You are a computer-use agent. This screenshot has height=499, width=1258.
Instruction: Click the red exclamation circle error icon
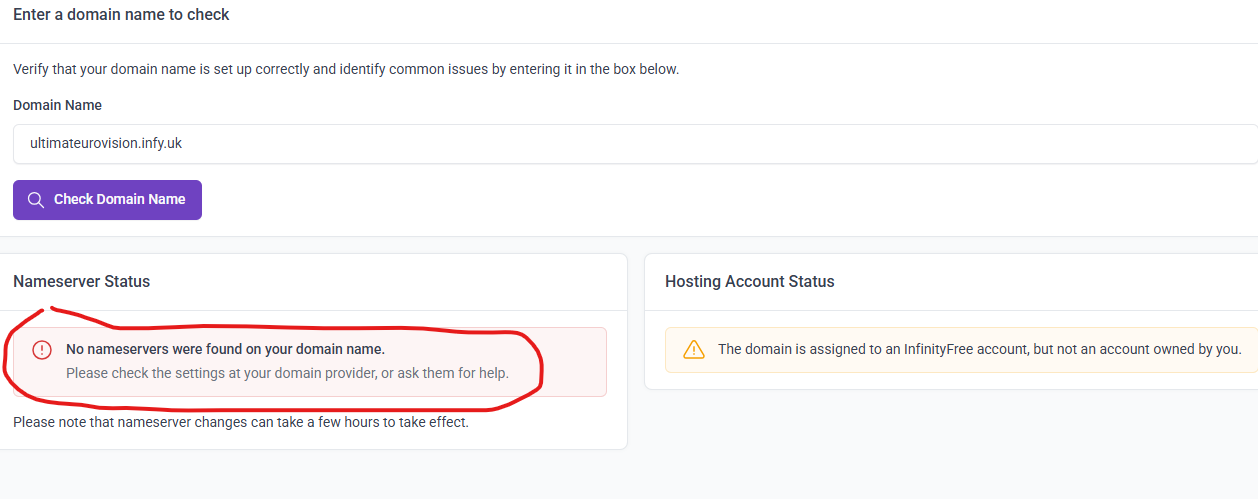(x=42, y=350)
